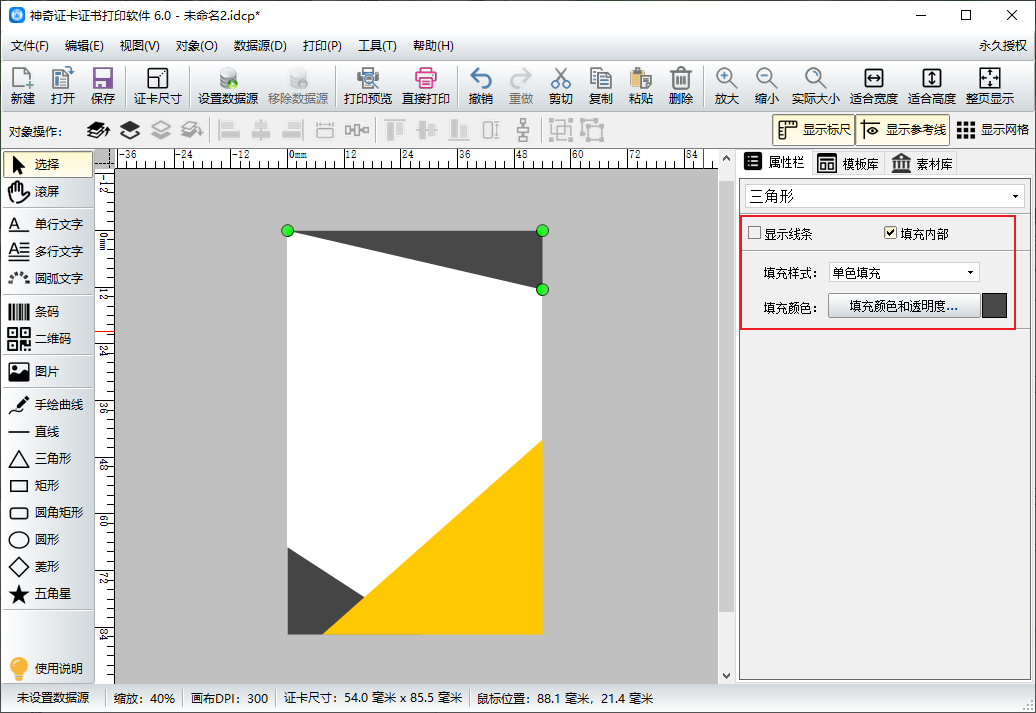This screenshot has height=713, width=1036.
Task: Select the 直线 line tool
Action: point(48,432)
